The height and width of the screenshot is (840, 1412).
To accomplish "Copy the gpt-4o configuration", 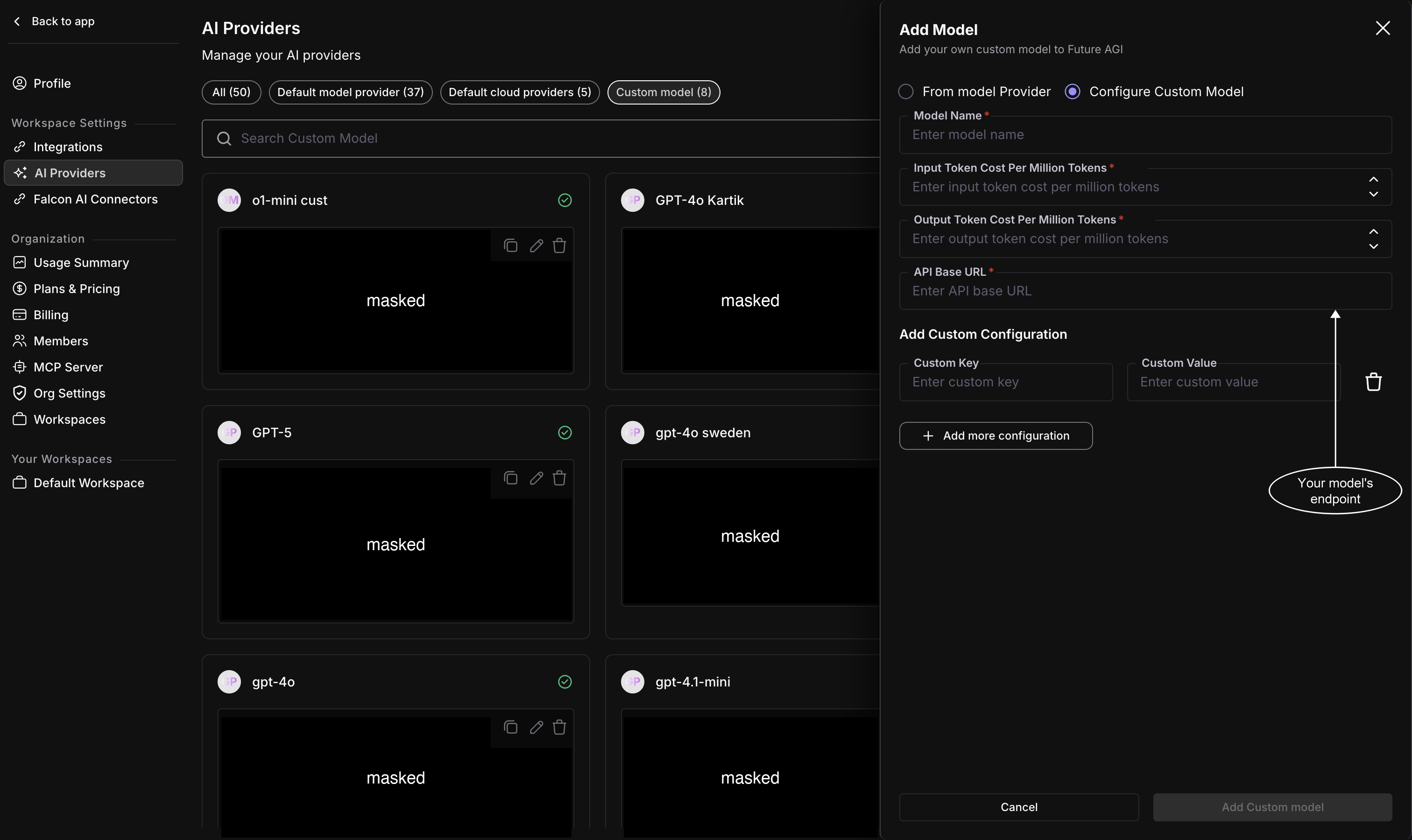I will pos(510,727).
